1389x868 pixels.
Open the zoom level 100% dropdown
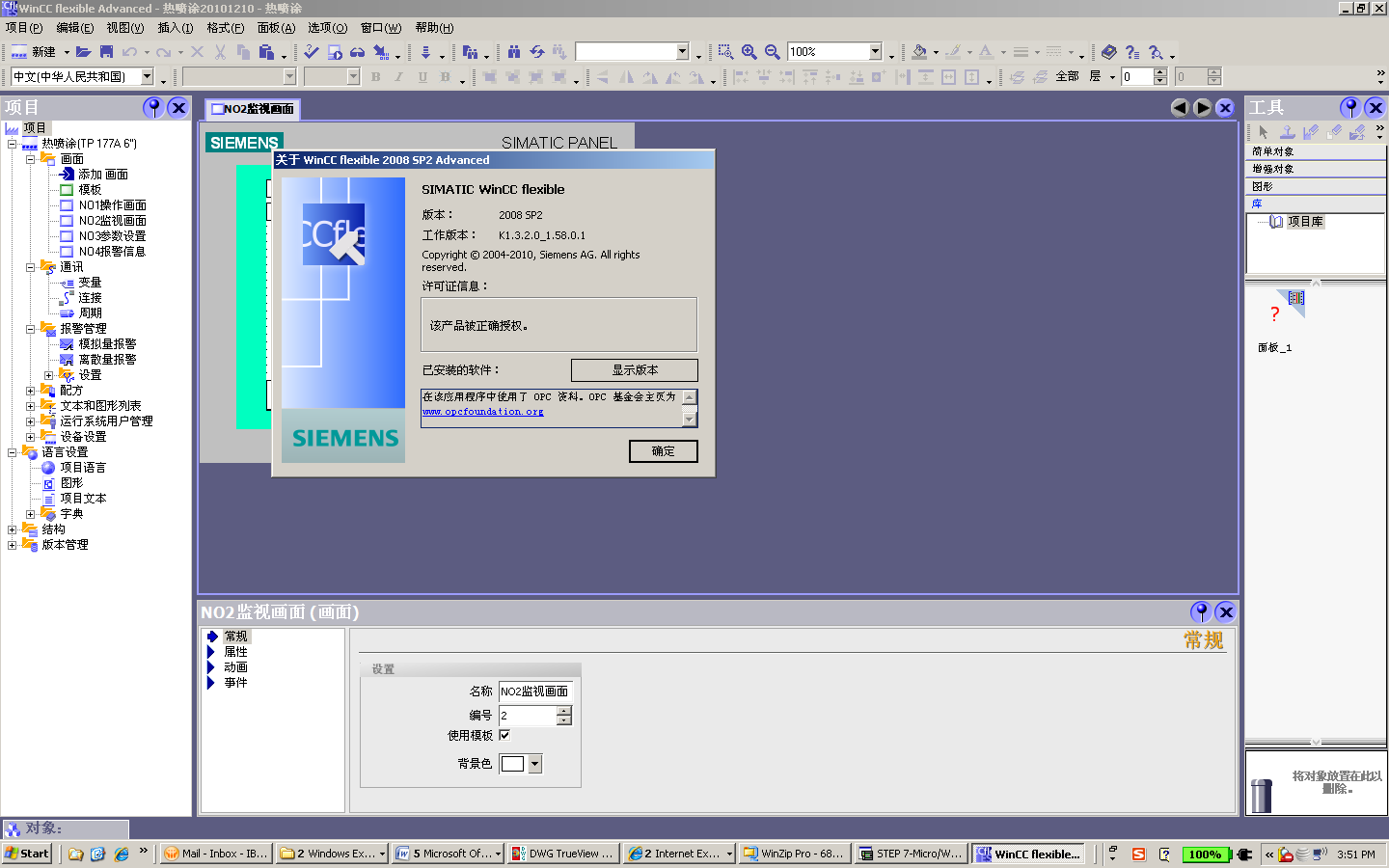[x=876, y=52]
